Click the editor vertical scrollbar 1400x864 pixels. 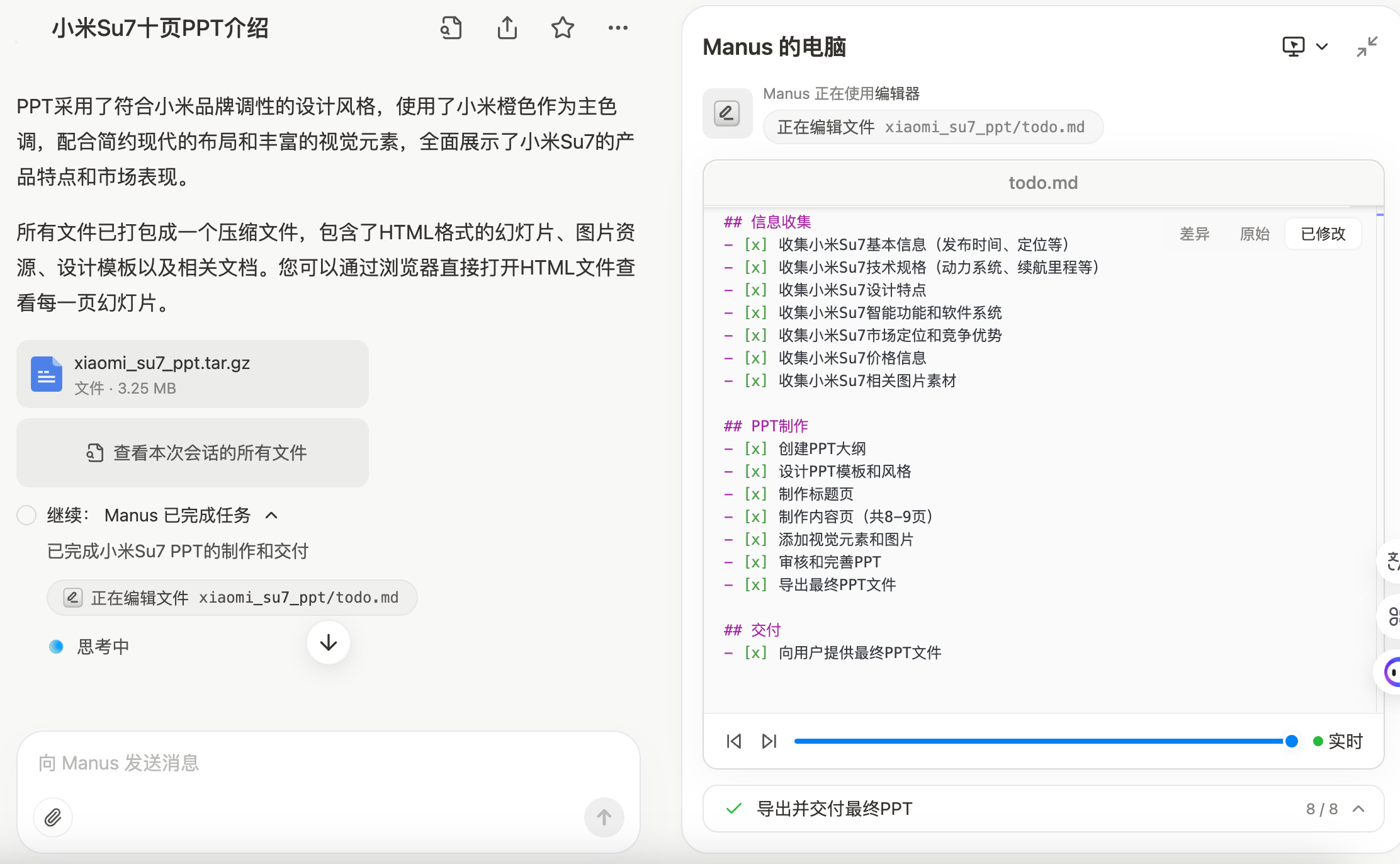pos(1379,460)
